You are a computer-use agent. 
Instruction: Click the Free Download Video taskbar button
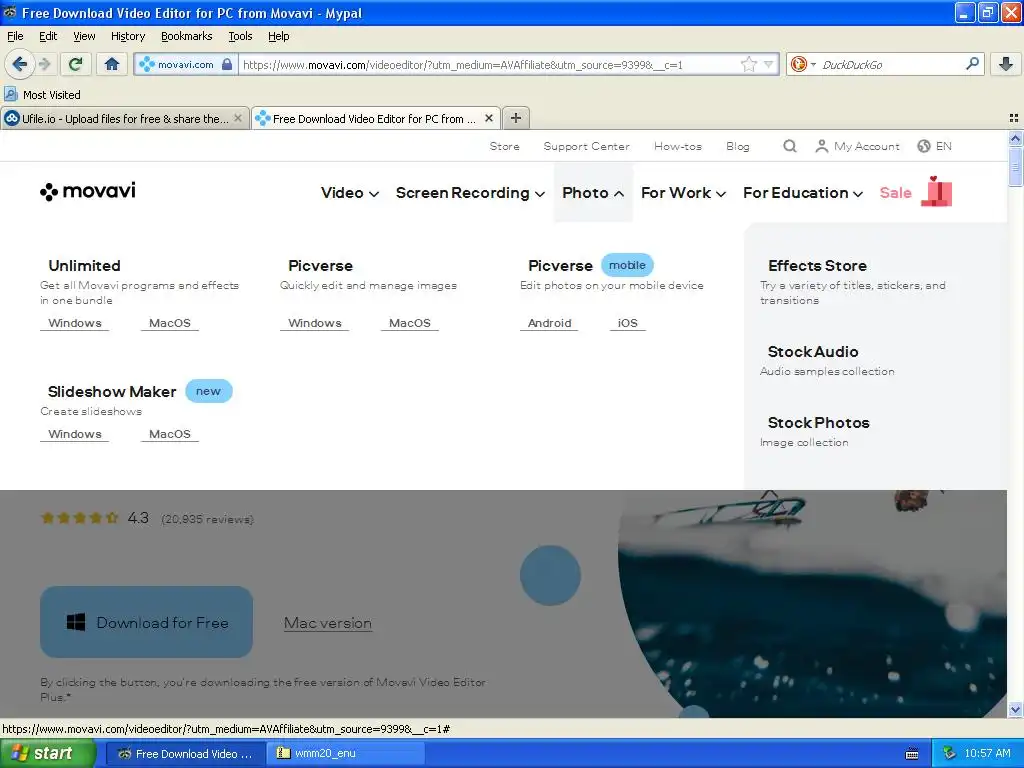[185, 753]
